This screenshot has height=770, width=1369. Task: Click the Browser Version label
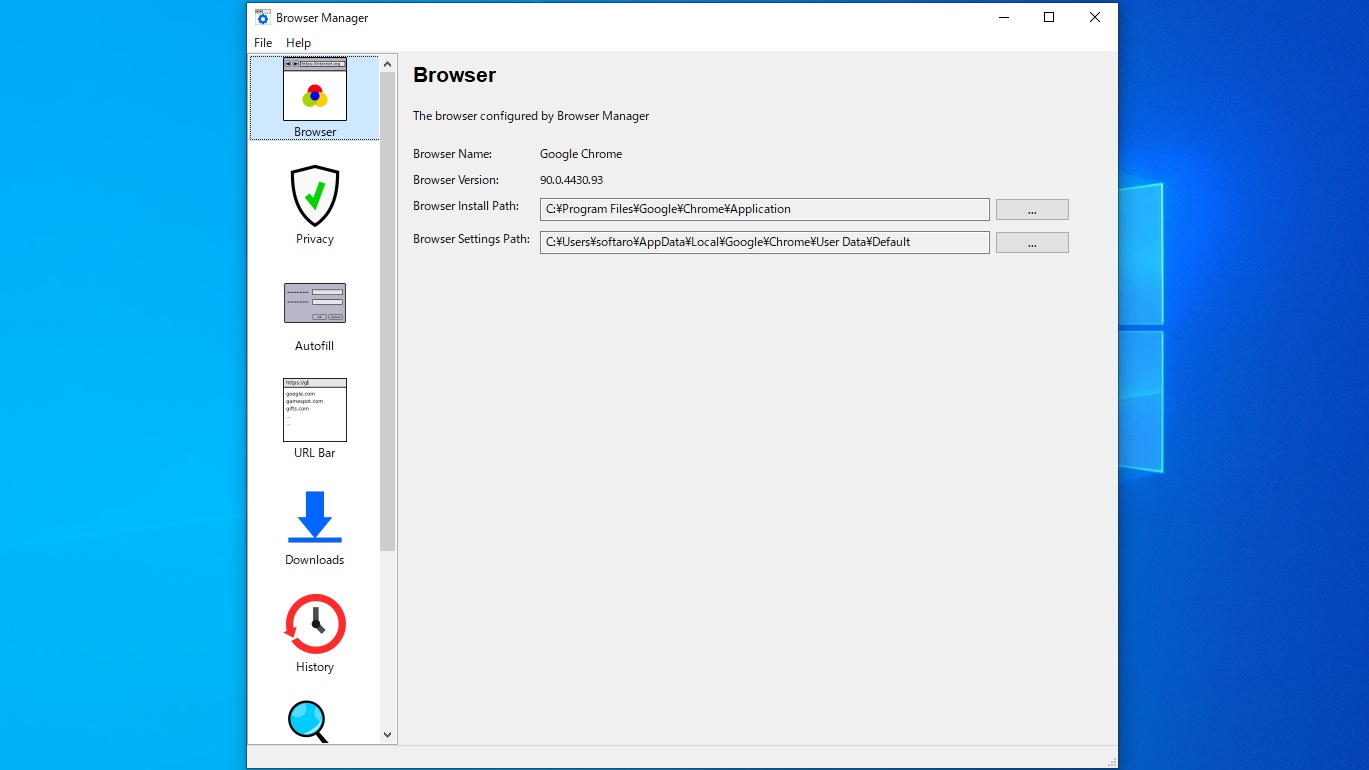tap(455, 180)
